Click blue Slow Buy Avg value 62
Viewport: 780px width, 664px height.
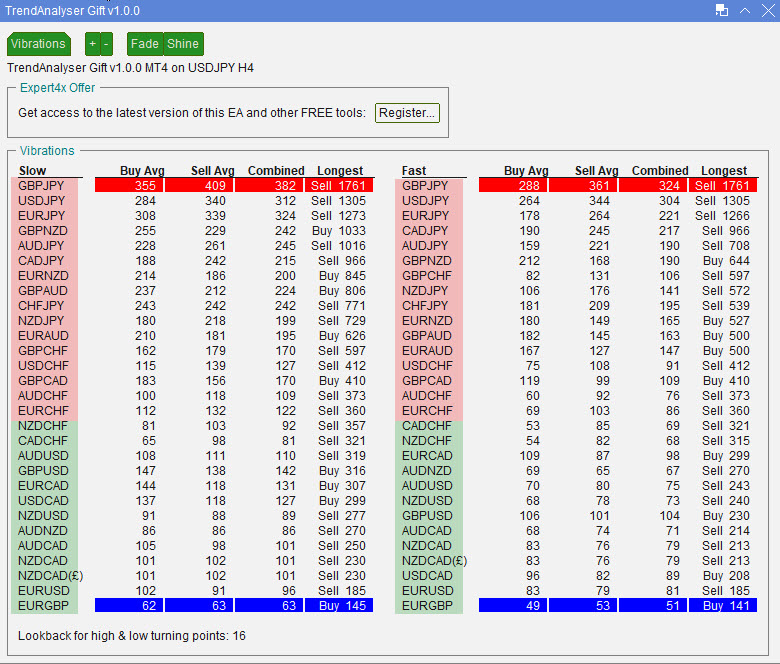tap(129, 606)
